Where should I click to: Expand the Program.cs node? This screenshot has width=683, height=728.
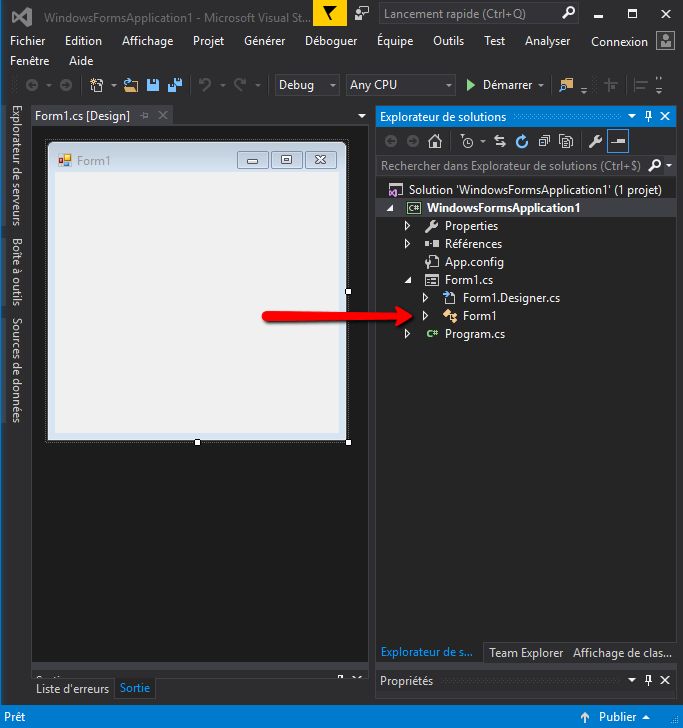(x=407, y=334)
